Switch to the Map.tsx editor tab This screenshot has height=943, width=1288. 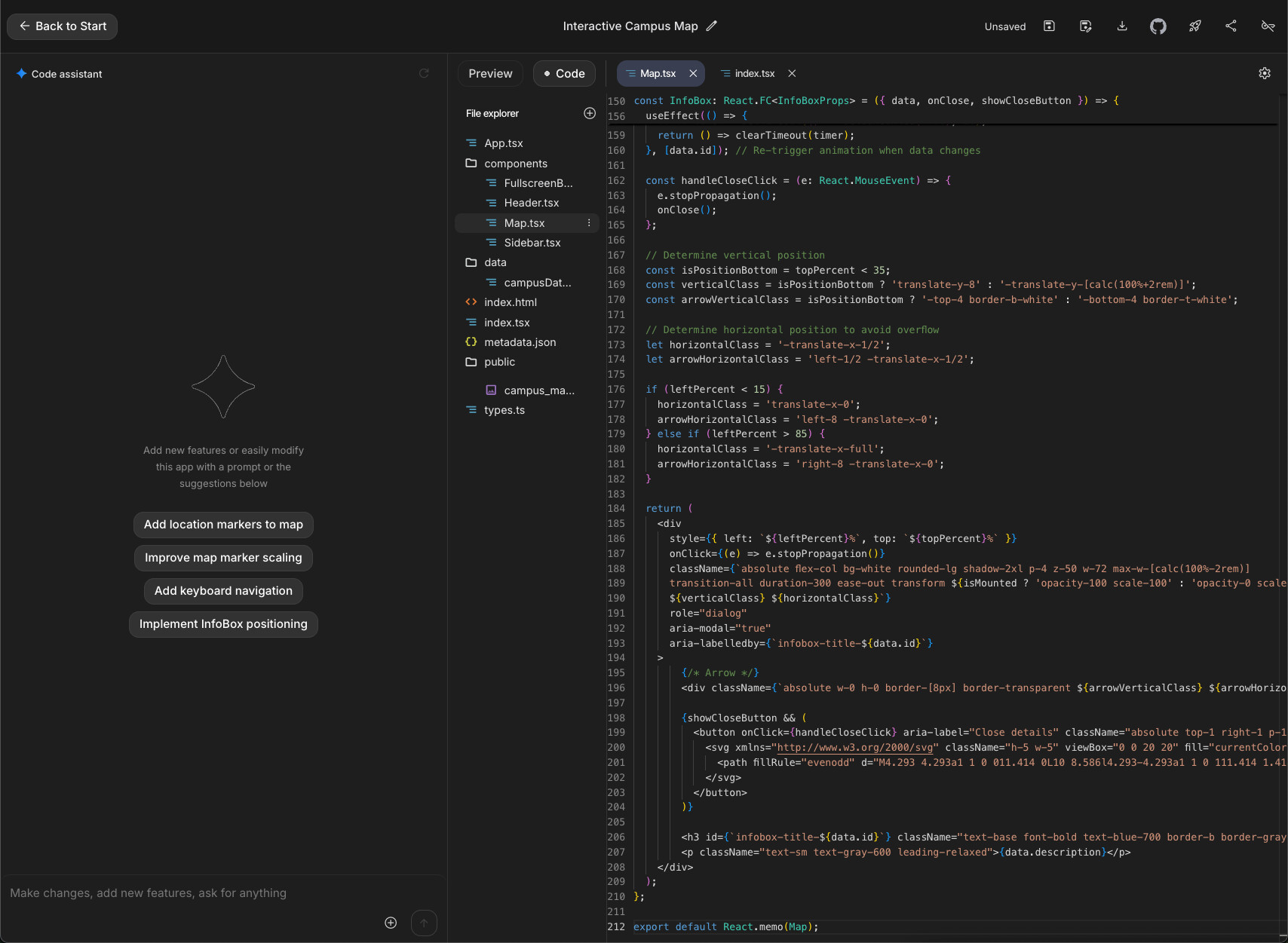point(658,73)
